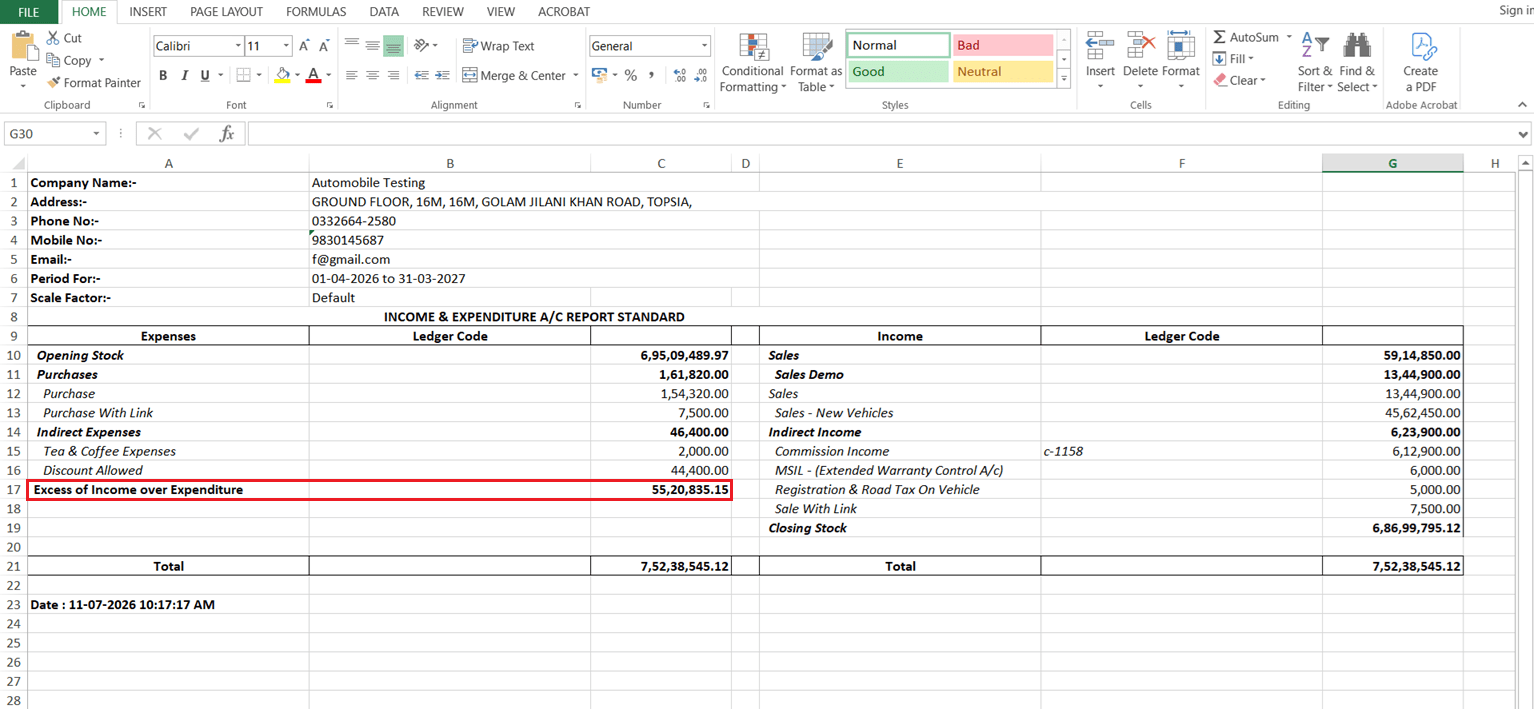Toggle Italic formatting

tap(185, 75)
